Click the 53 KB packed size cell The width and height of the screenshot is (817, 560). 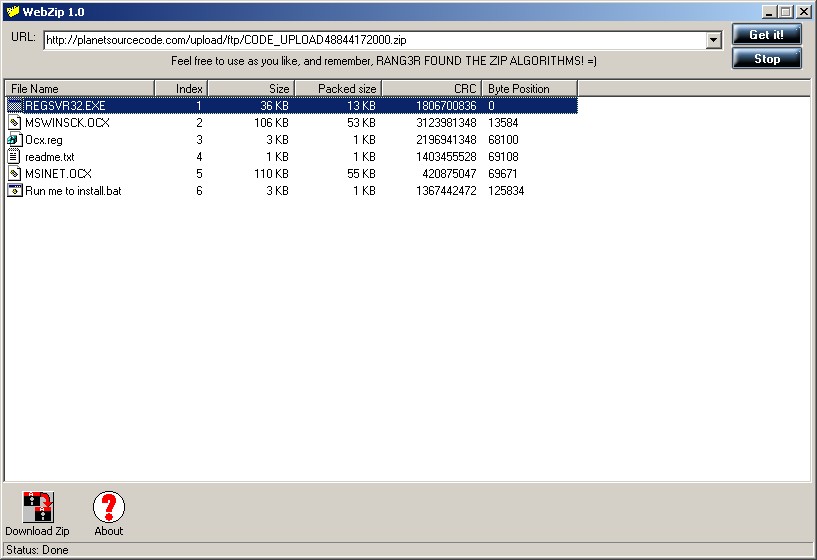pos(361,123)
